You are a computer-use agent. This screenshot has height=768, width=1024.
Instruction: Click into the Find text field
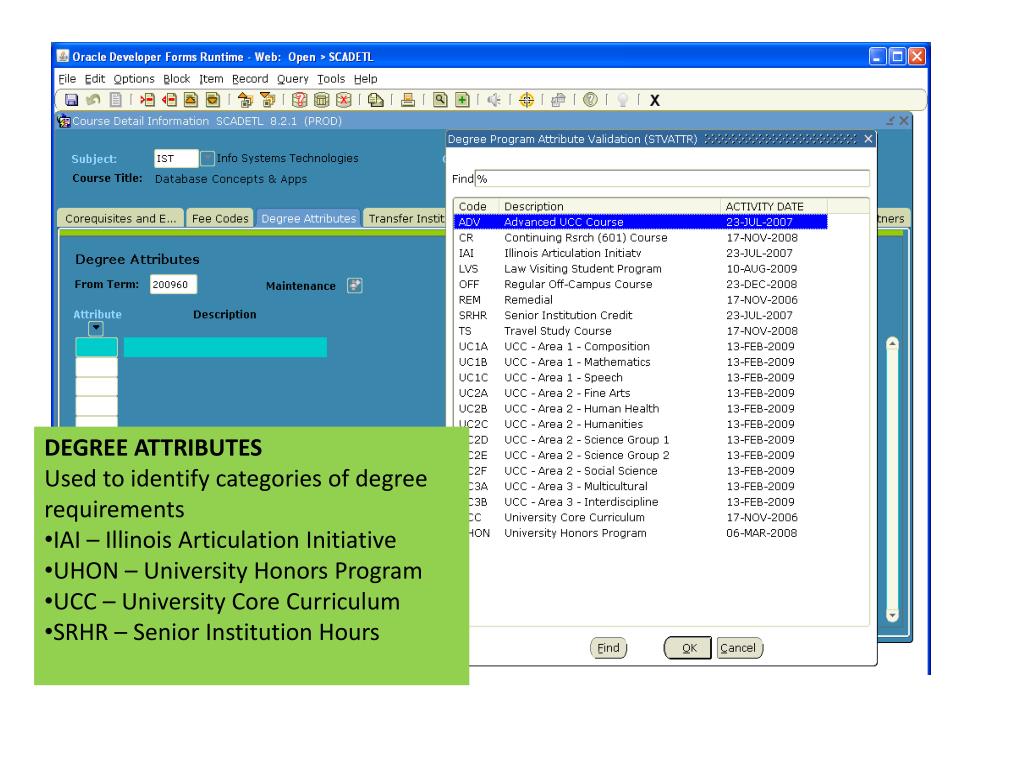[x=672, y=179]
